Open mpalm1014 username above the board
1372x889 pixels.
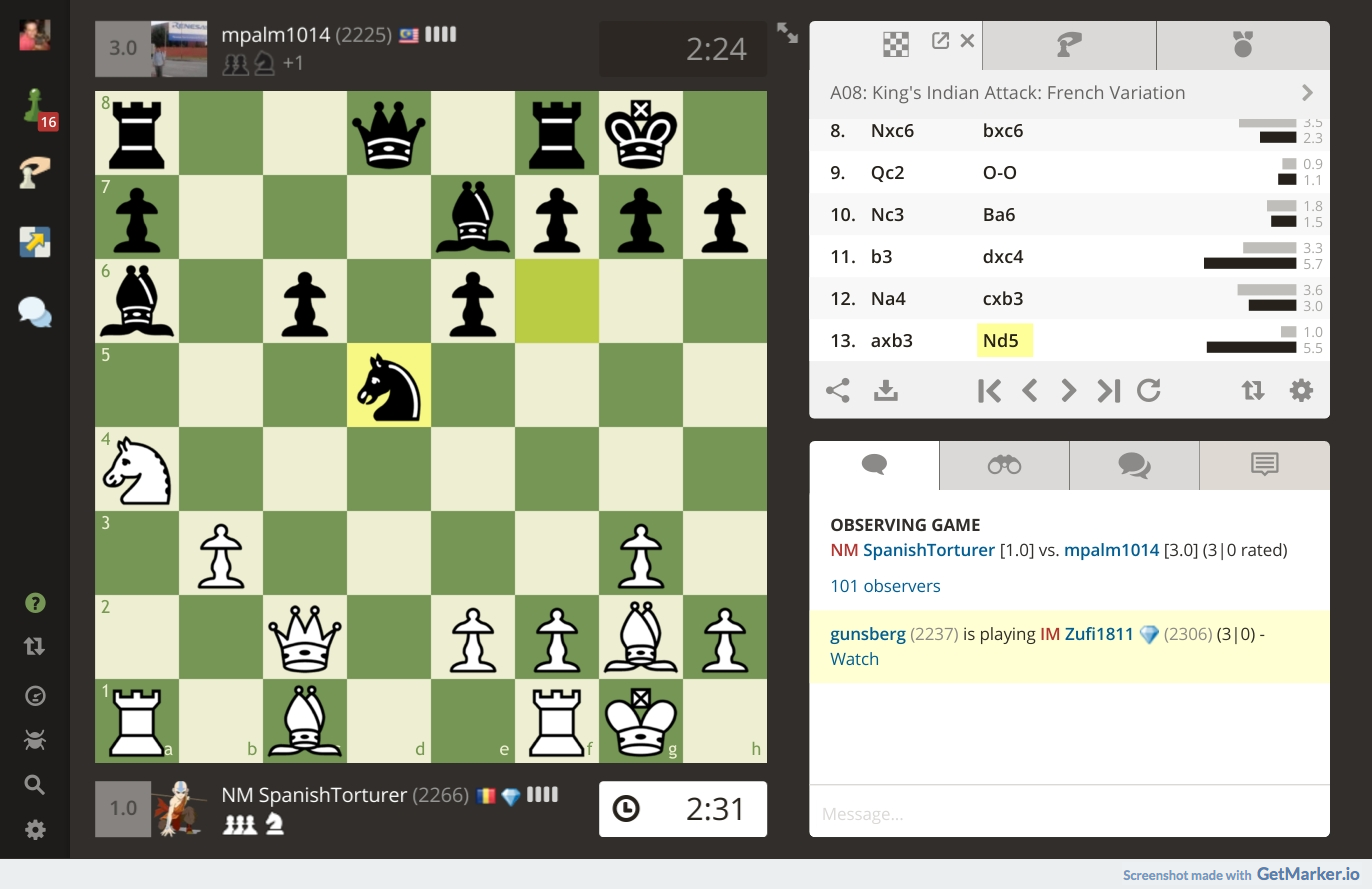(276, 35)
